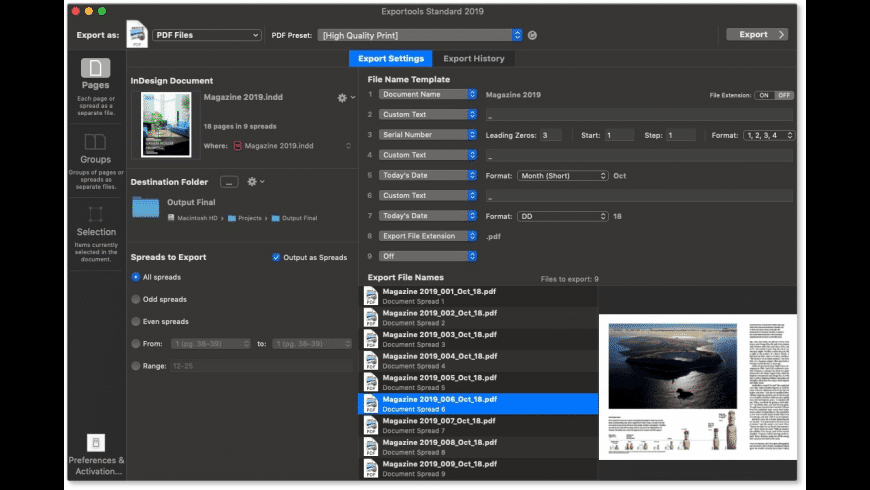Screen dimensions: 870x490
Task: Click the Leading Zeros field
Action: (550, 135)
